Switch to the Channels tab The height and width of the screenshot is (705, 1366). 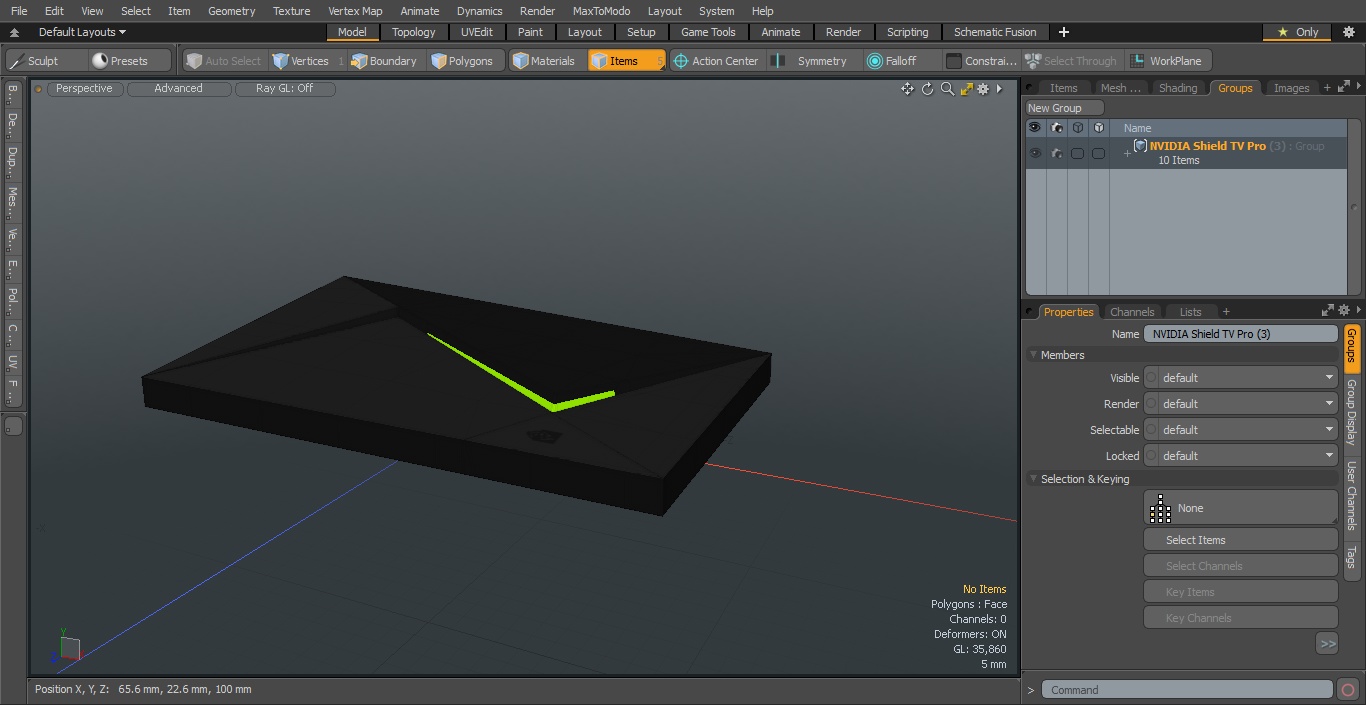1132,312
